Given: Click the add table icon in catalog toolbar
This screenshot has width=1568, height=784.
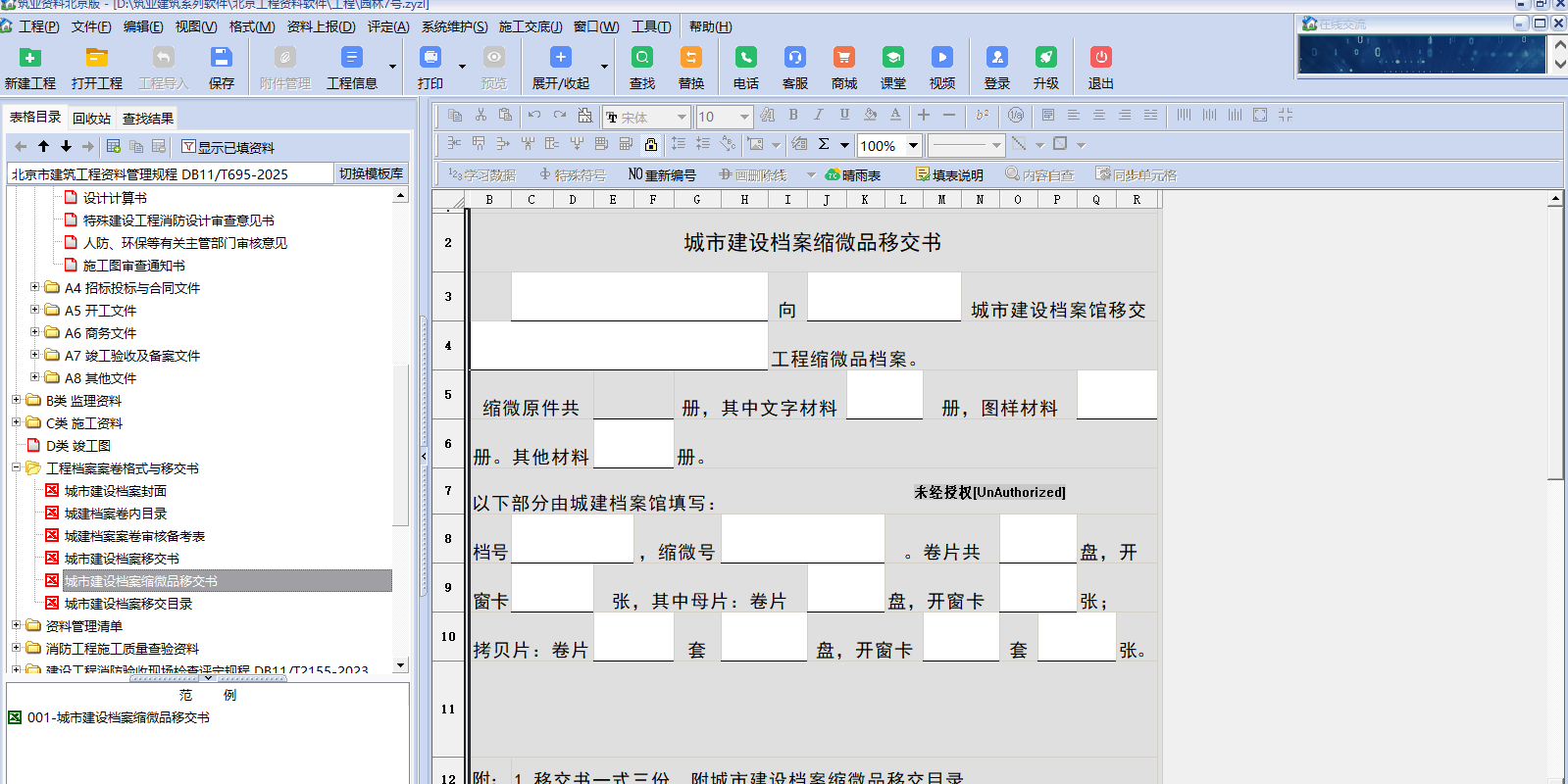Looking at the screenshot, I should click(x=114, y=147).
